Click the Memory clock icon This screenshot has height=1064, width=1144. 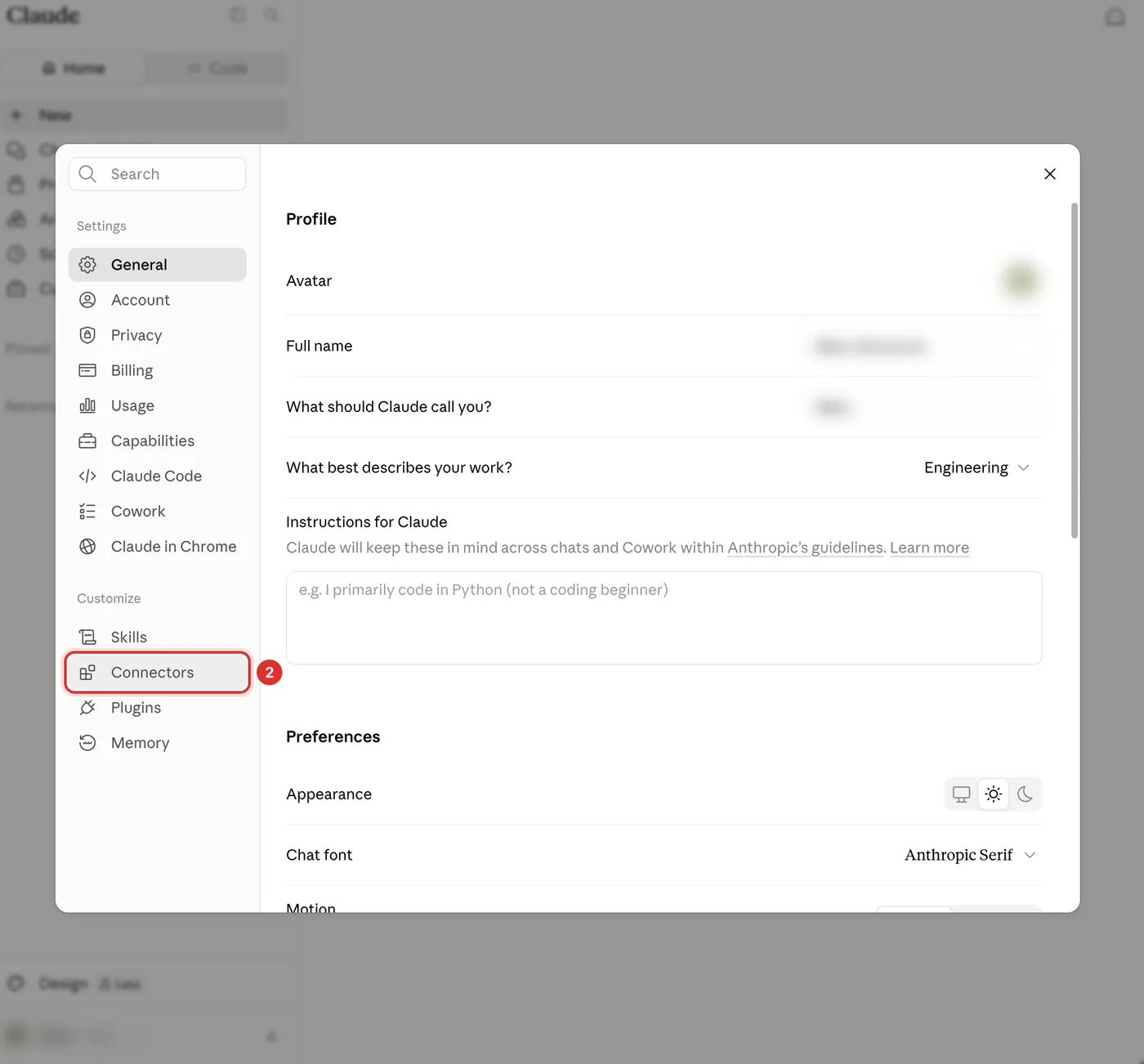coord(87,743)
